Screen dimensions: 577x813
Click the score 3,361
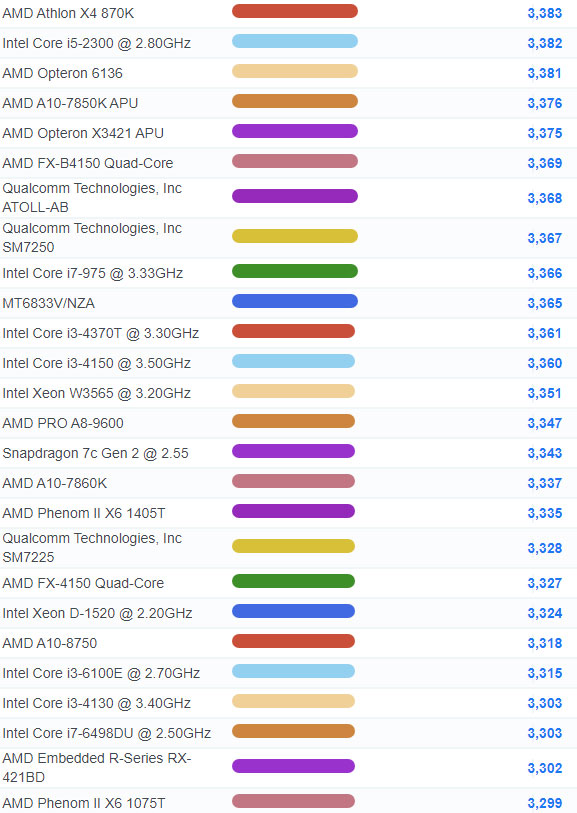click(545, 333)
